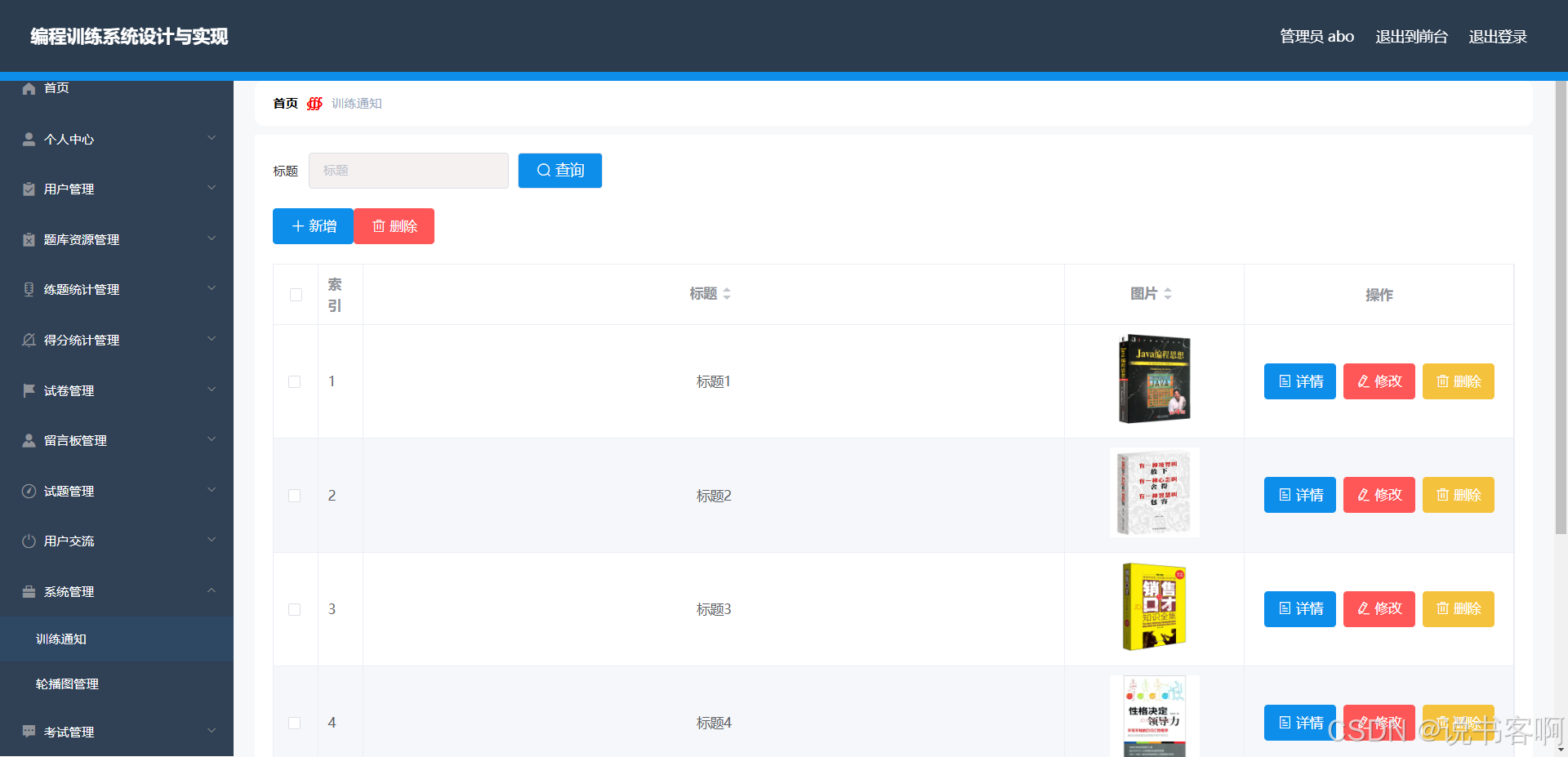1568x757 pixels.
Task: Open the white book thumbnail for 标题2
Action: [1154, 493]
